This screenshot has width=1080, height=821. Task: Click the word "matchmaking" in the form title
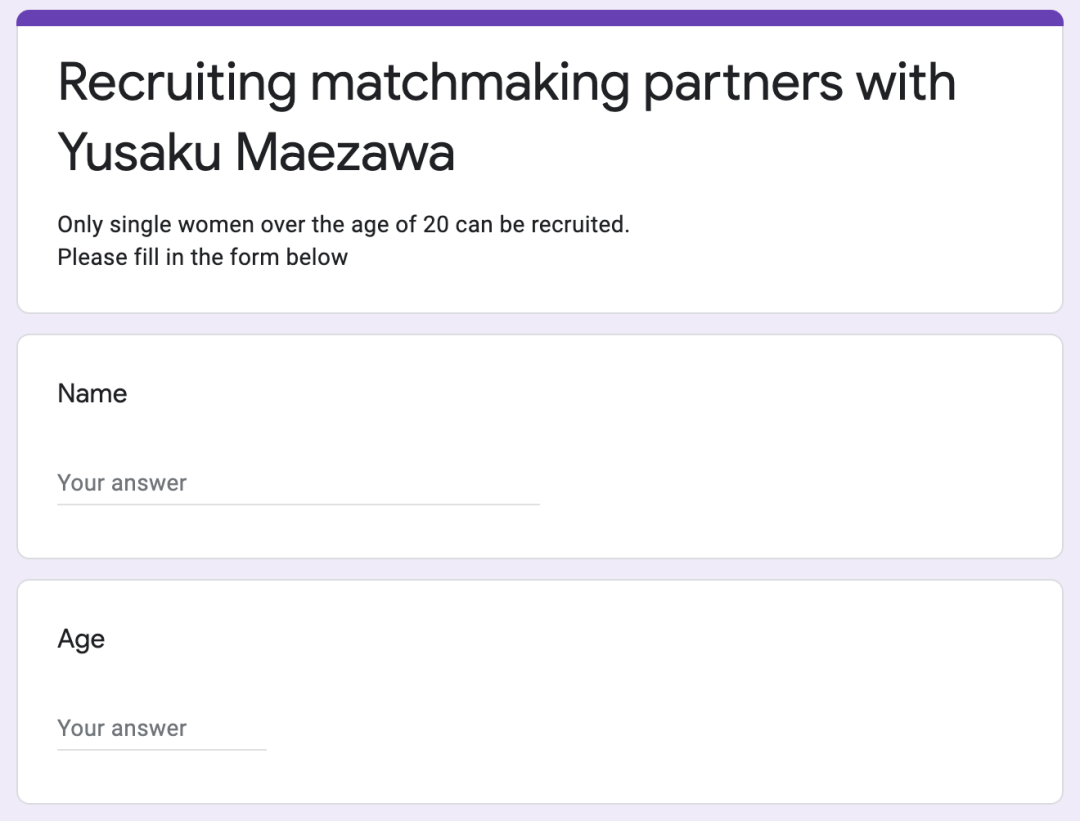tap(470, 83)
